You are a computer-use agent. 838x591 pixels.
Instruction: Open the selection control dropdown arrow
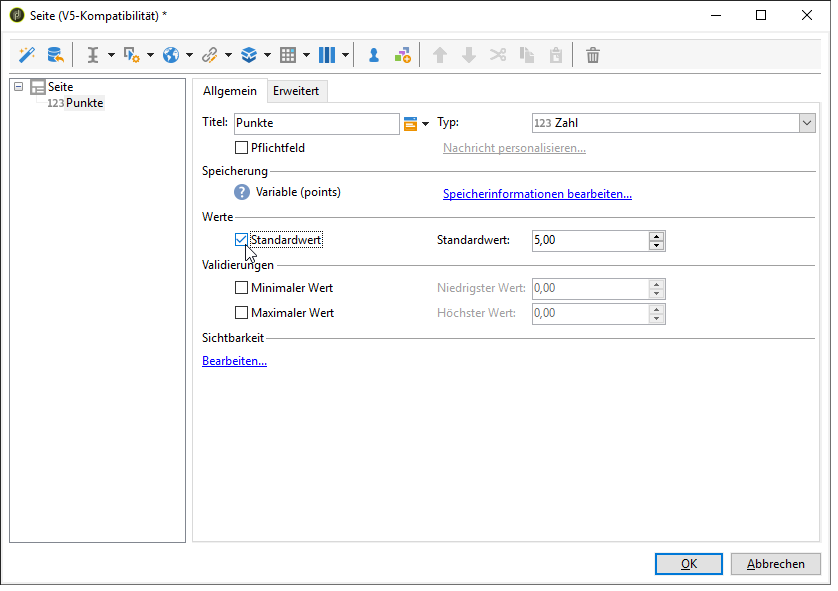coord(150,55)
